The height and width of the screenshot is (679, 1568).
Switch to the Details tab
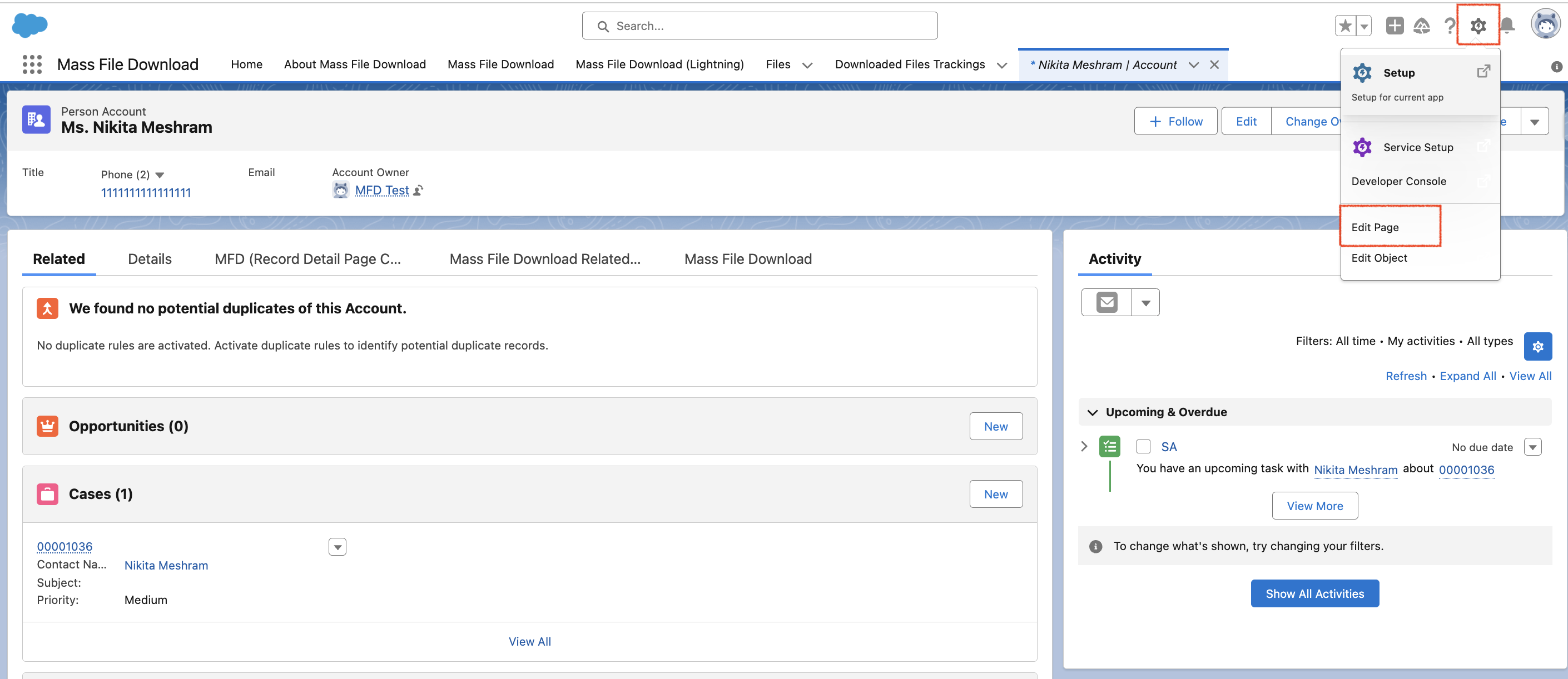(x=150, y=259)
